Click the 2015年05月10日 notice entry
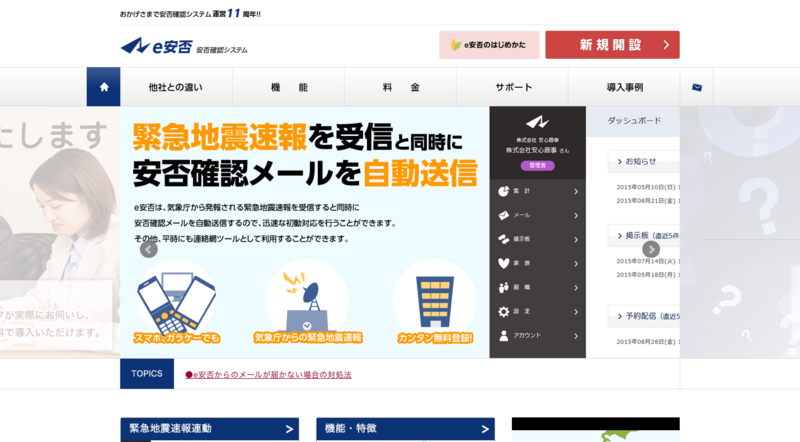The height and width of the screenshot is (442, 800). pyautogui.click(x=648, y=187)
